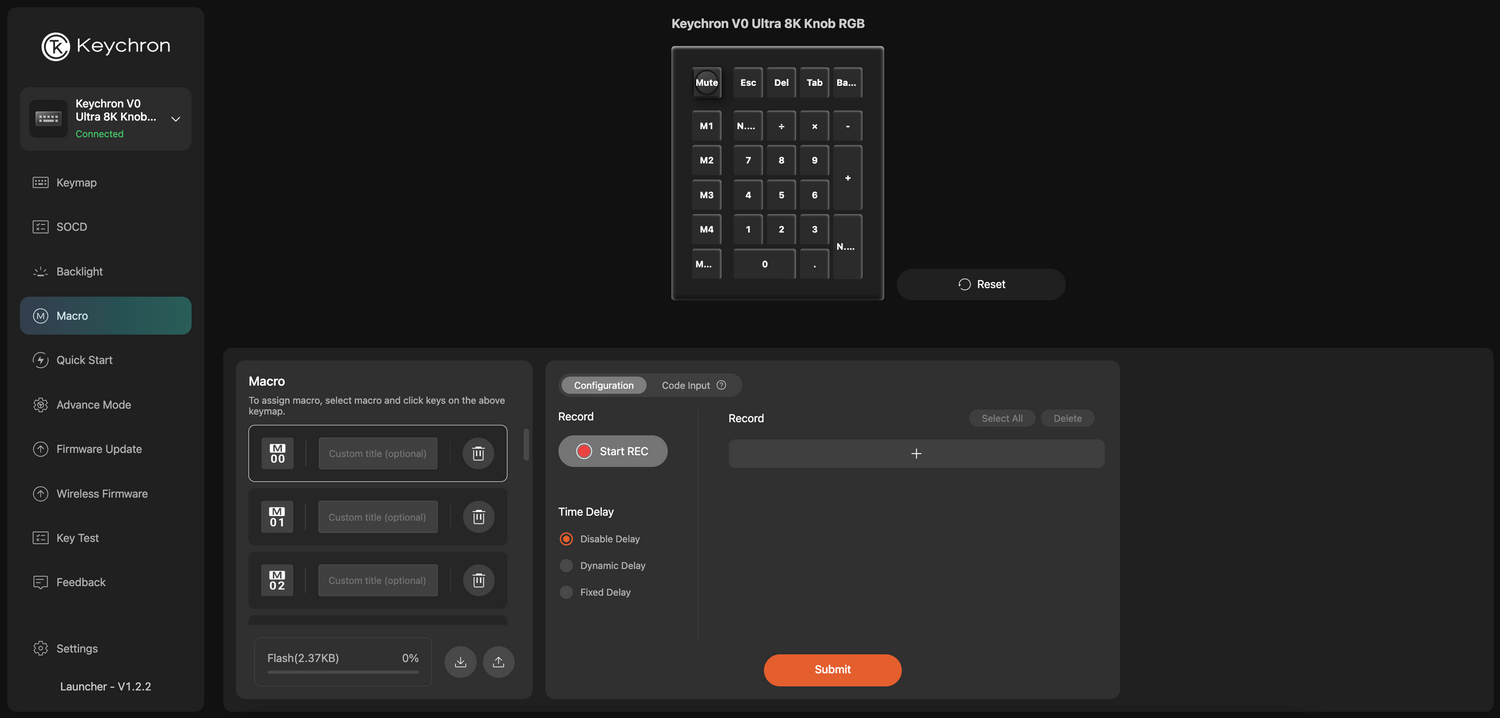Open the Quick Start section

(x=82, y=359)
